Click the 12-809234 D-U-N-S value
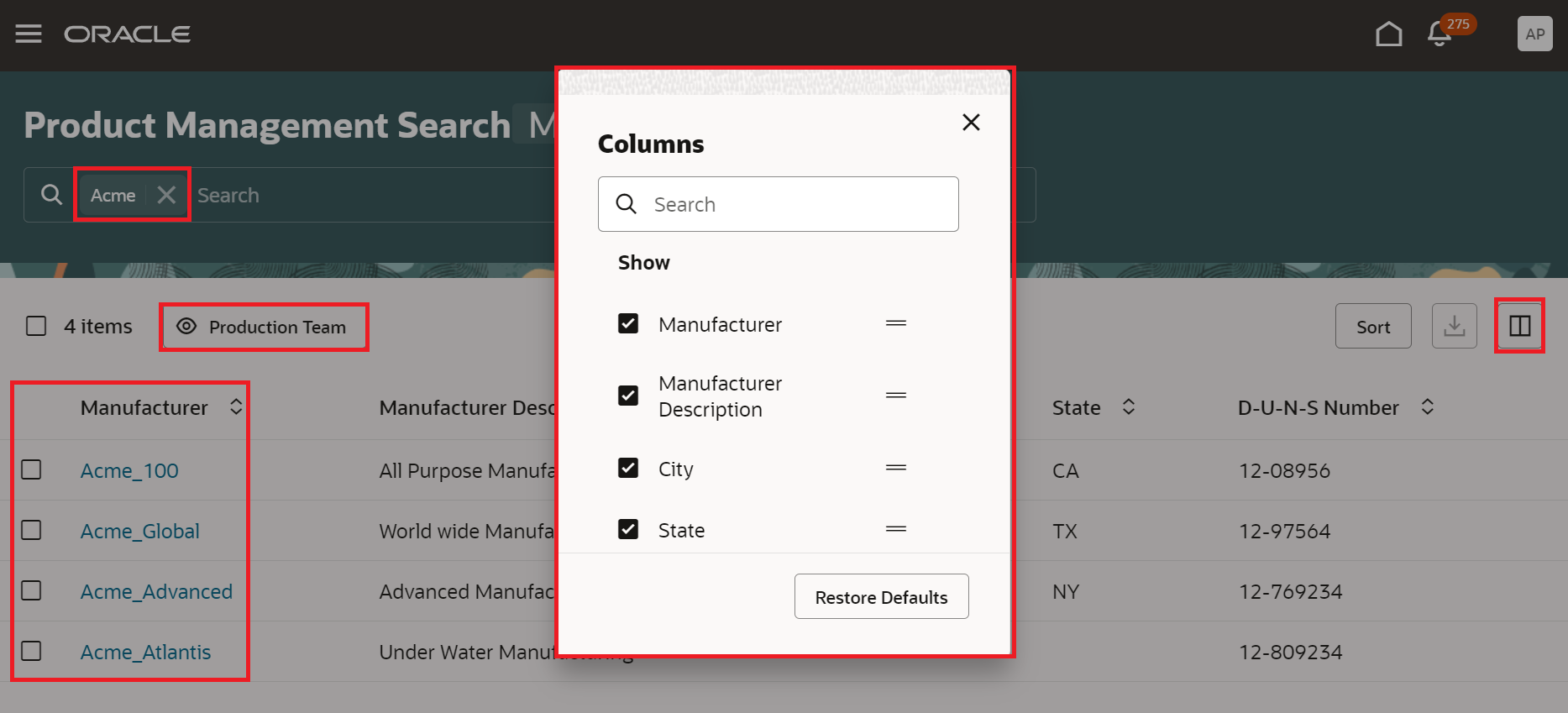Image resolution: width=1568 pixels, height=713 pixels. tap(1290, 653)
